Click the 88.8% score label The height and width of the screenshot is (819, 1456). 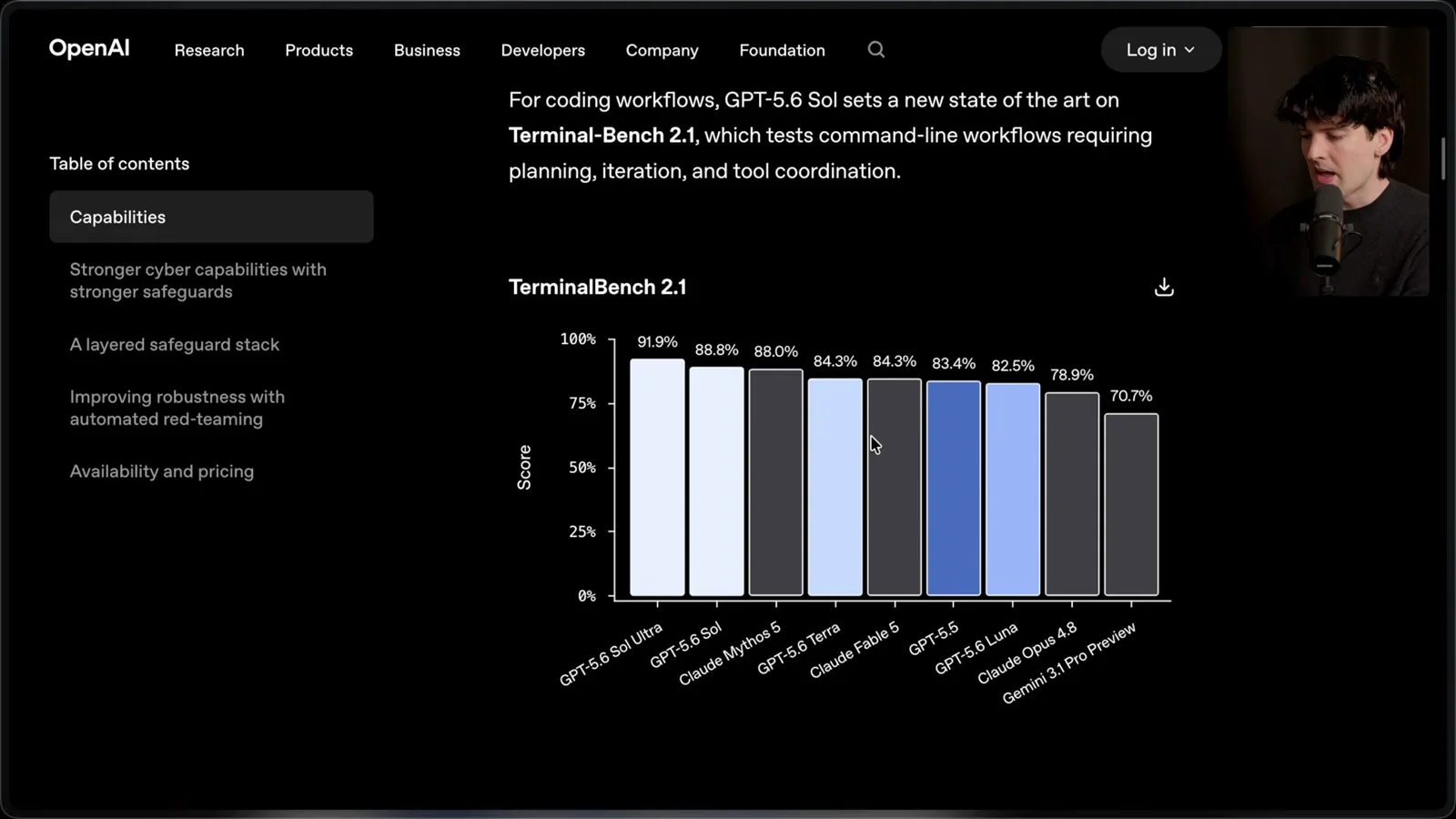point(716,350)
